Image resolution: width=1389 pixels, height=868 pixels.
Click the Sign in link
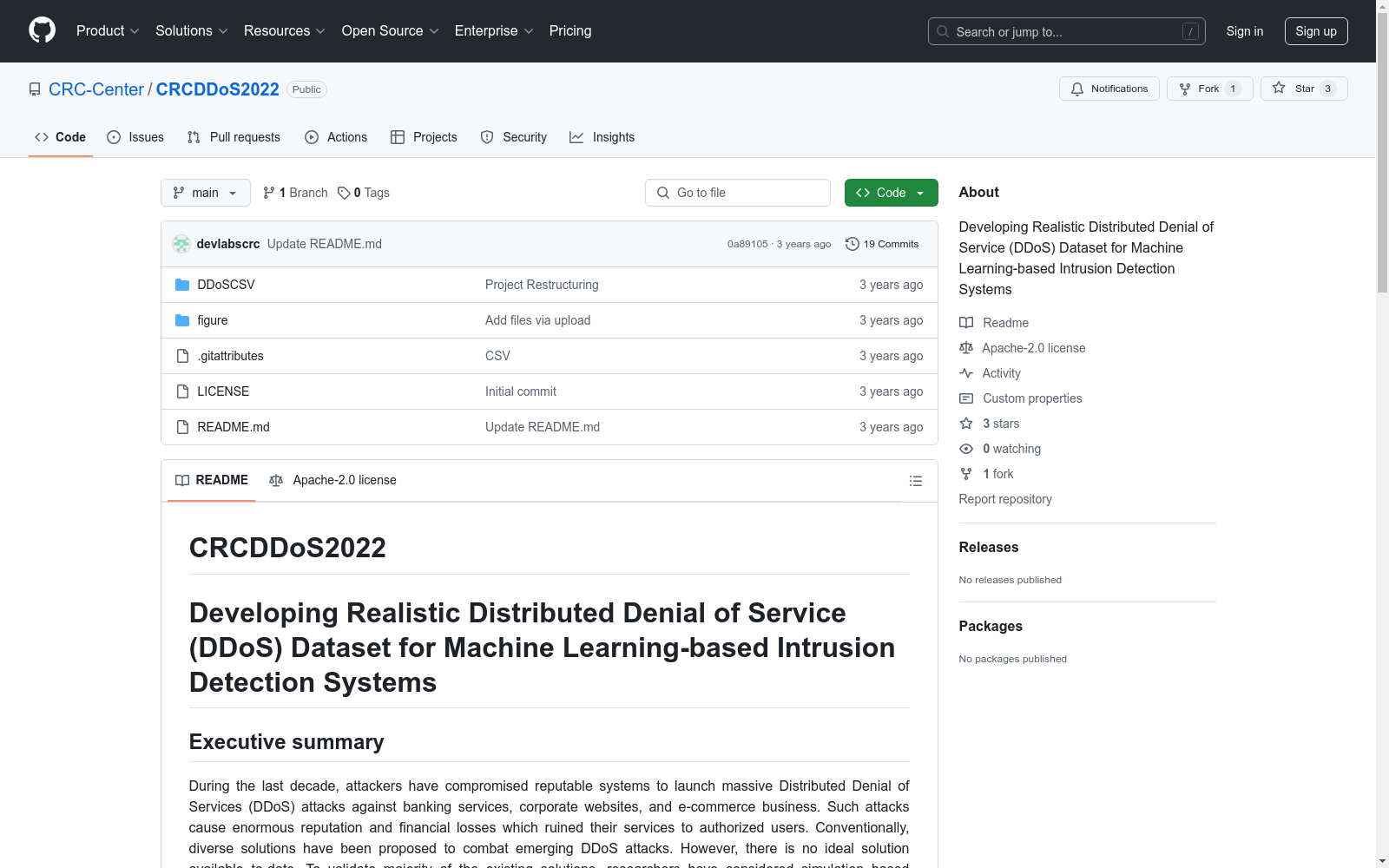pyautogui.click(x=1245, y=31)
